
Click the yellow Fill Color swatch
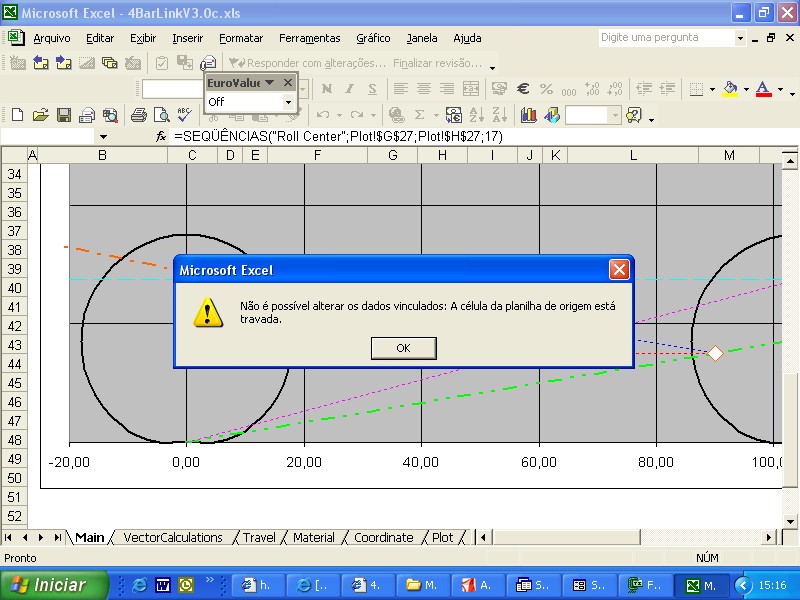(x=730, y=89)
